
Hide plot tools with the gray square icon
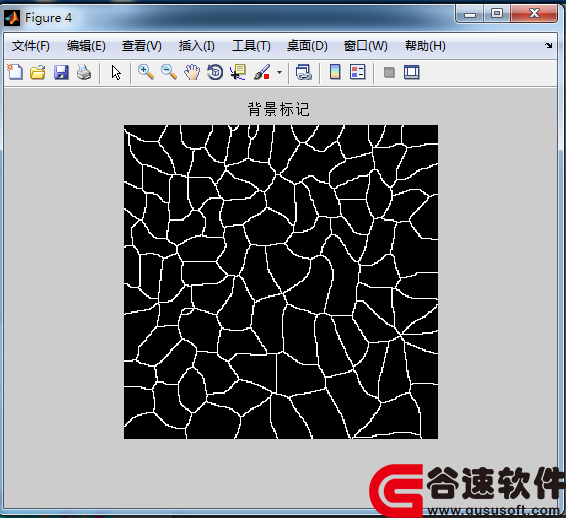389,73
